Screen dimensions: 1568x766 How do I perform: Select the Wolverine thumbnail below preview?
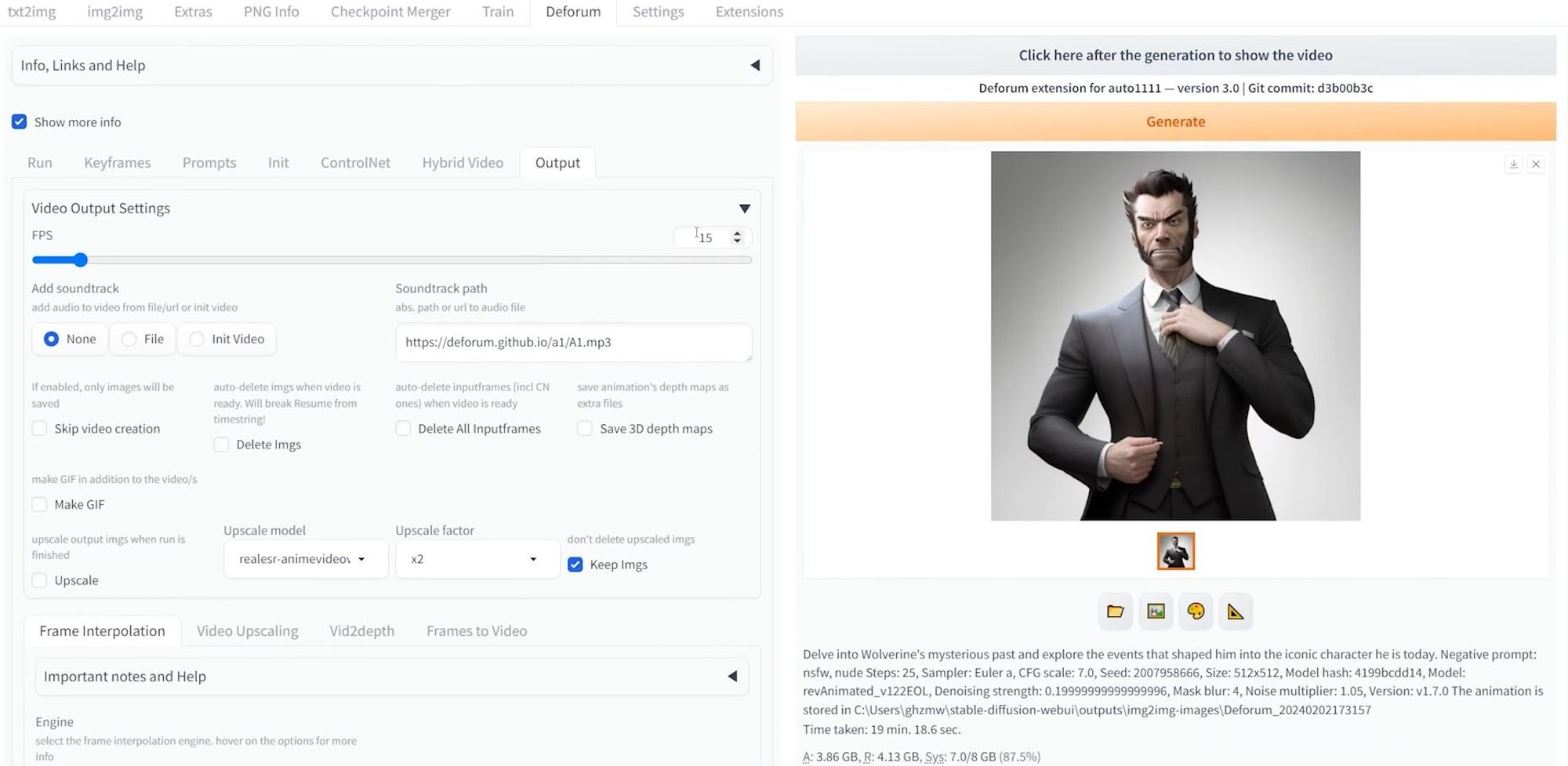(1175, 551)
